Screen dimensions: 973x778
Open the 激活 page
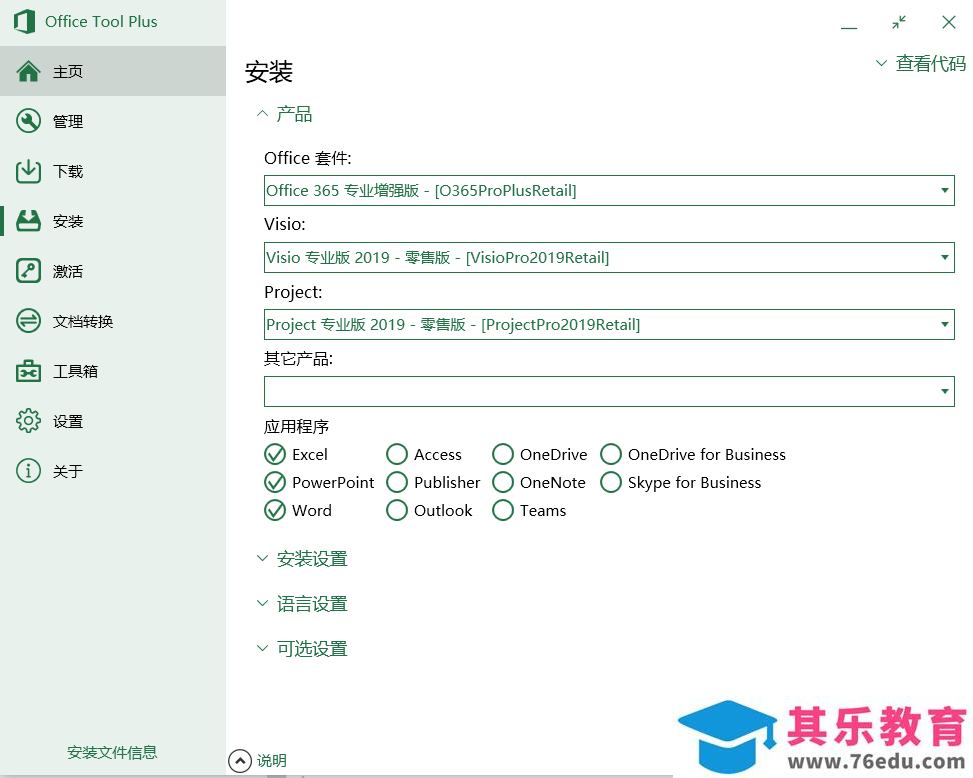pyautogui.click(x=113, y=271)
